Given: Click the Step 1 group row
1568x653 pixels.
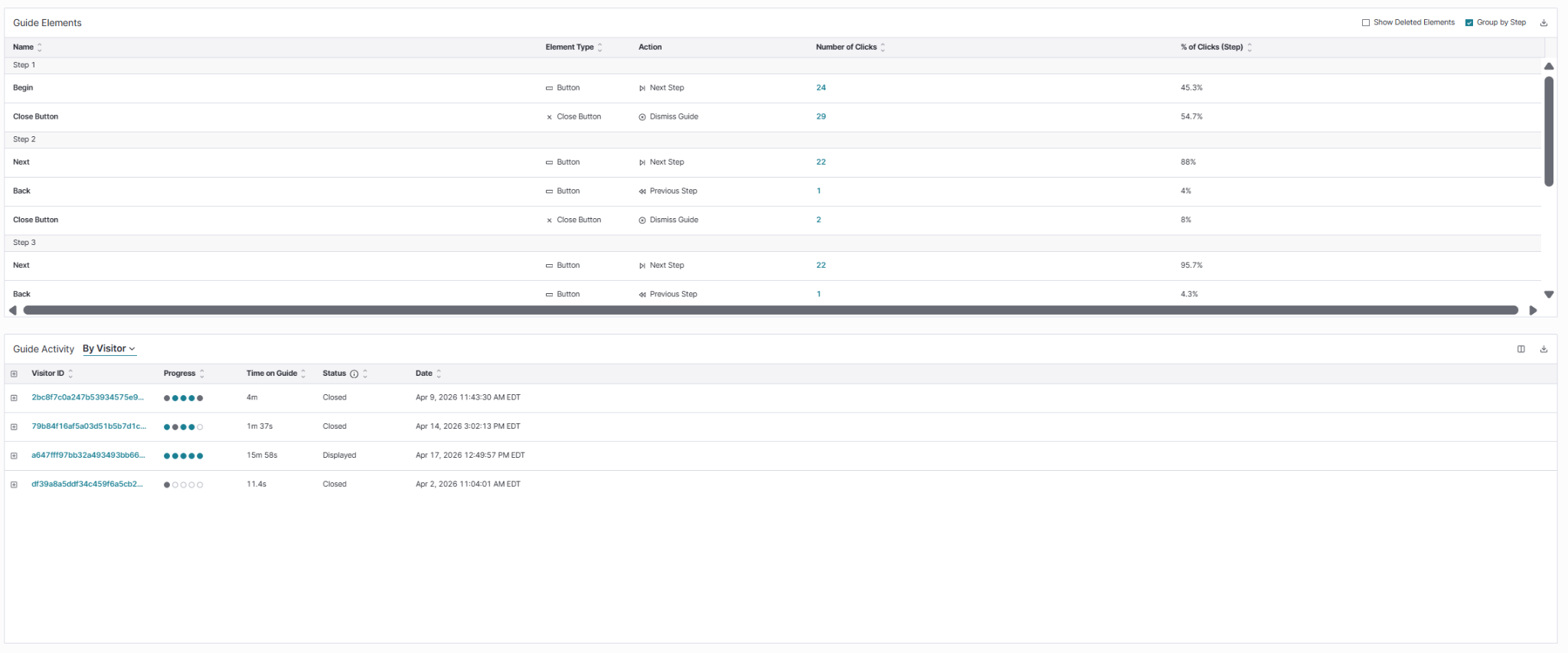Looking at the screenshot, I should (x=773, y=65).
